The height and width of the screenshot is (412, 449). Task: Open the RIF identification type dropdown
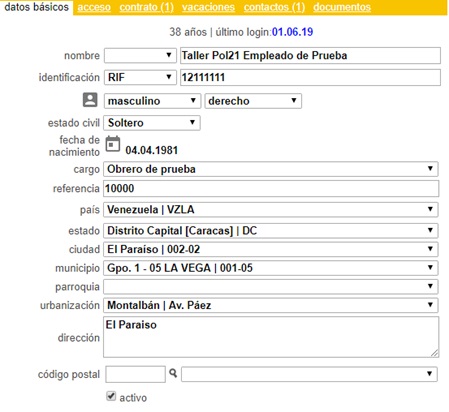point(140,77)
